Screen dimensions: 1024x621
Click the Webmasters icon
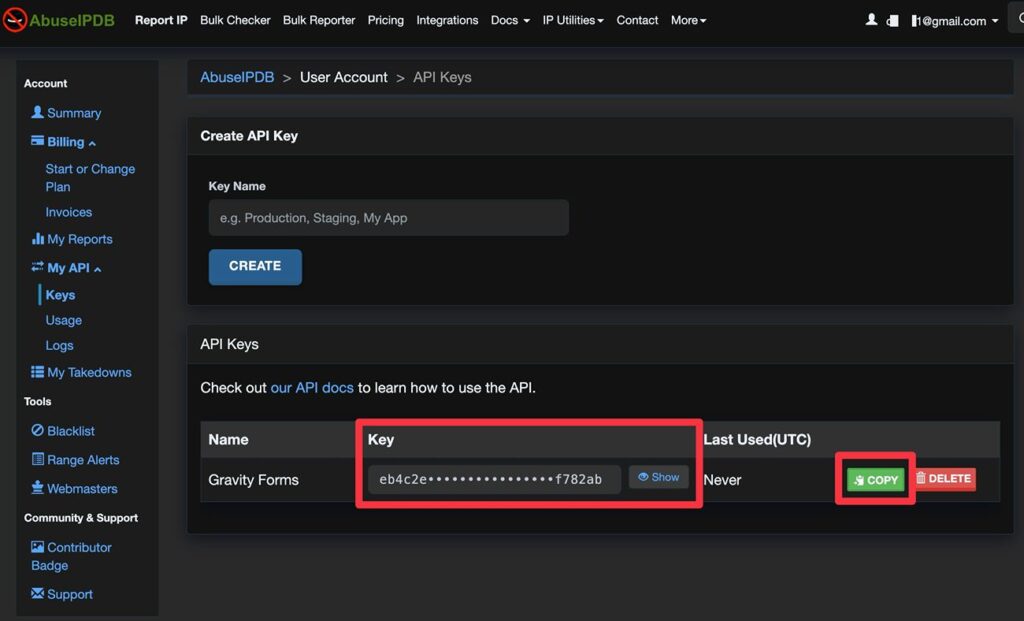tap(38, 487)
